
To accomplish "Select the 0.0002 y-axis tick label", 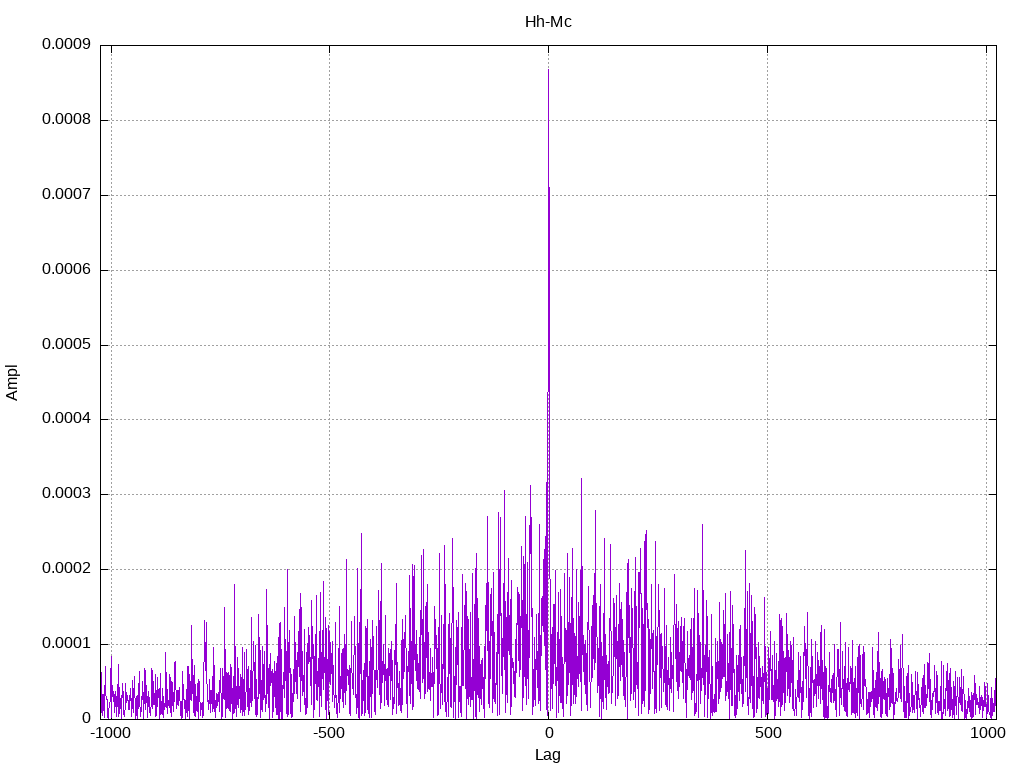I will (66, 569).
